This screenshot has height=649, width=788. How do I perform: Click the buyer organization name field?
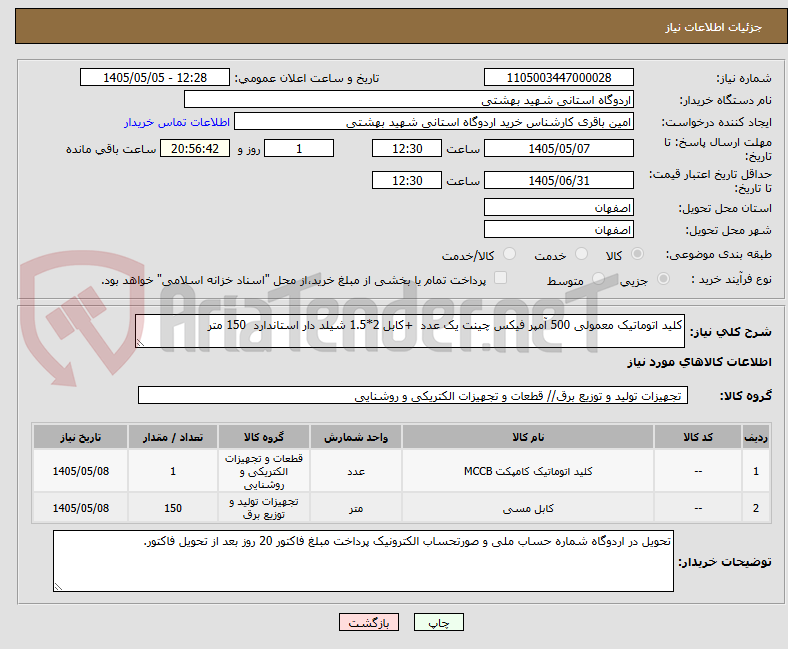coord(409,100)
